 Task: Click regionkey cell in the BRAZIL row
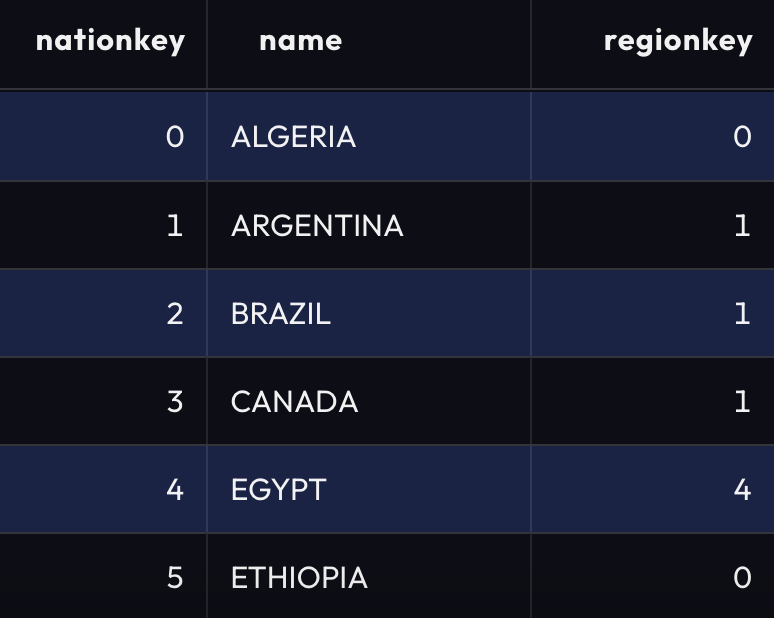(x=741, y=314)
